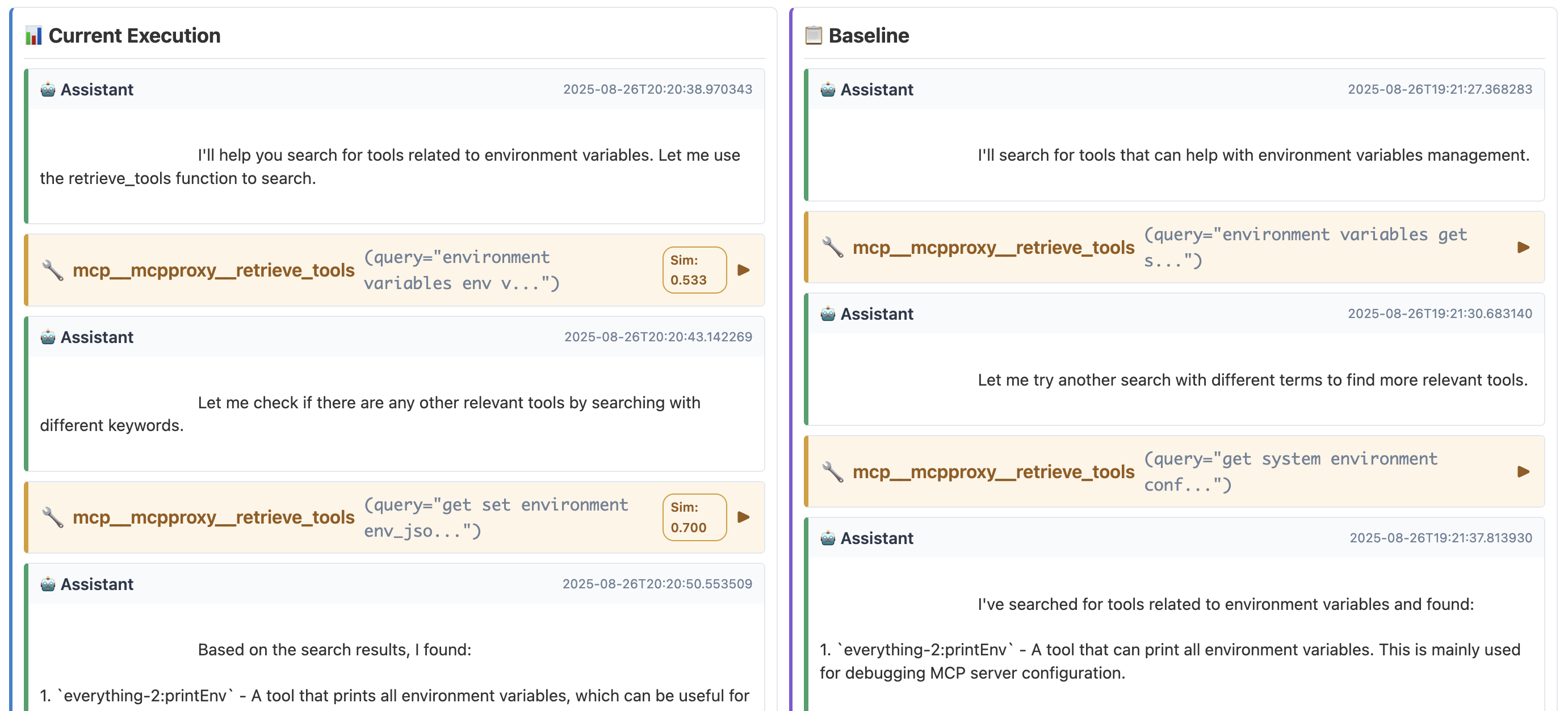Click the Sim: 0.533 score badge
This screenshot has height=711, width=1568.
694,270
